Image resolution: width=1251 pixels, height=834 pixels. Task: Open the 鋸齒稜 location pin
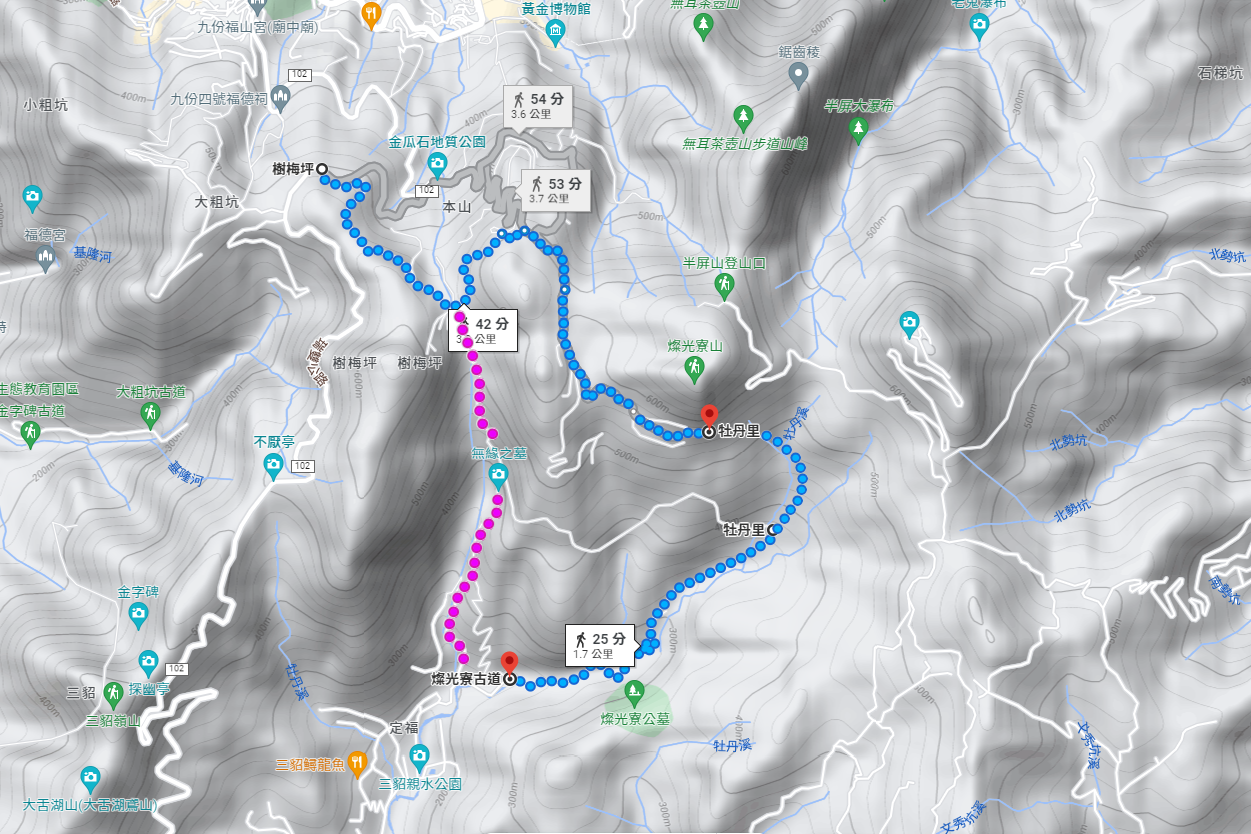tap(798, 75)
